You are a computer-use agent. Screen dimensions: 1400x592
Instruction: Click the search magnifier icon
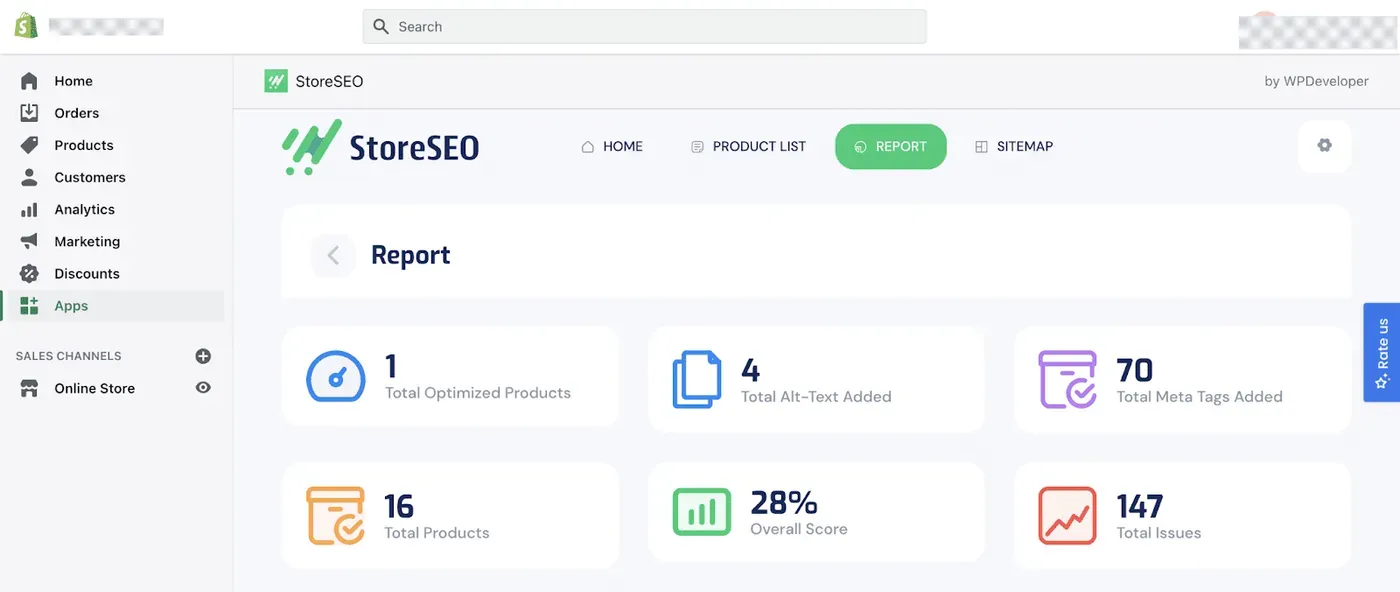pos(381,27)
